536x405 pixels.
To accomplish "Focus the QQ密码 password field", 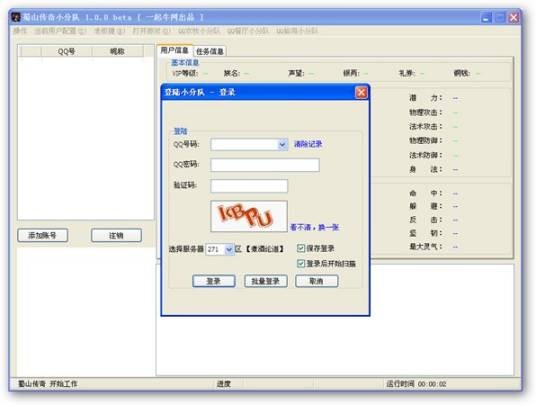I will 265,165.
